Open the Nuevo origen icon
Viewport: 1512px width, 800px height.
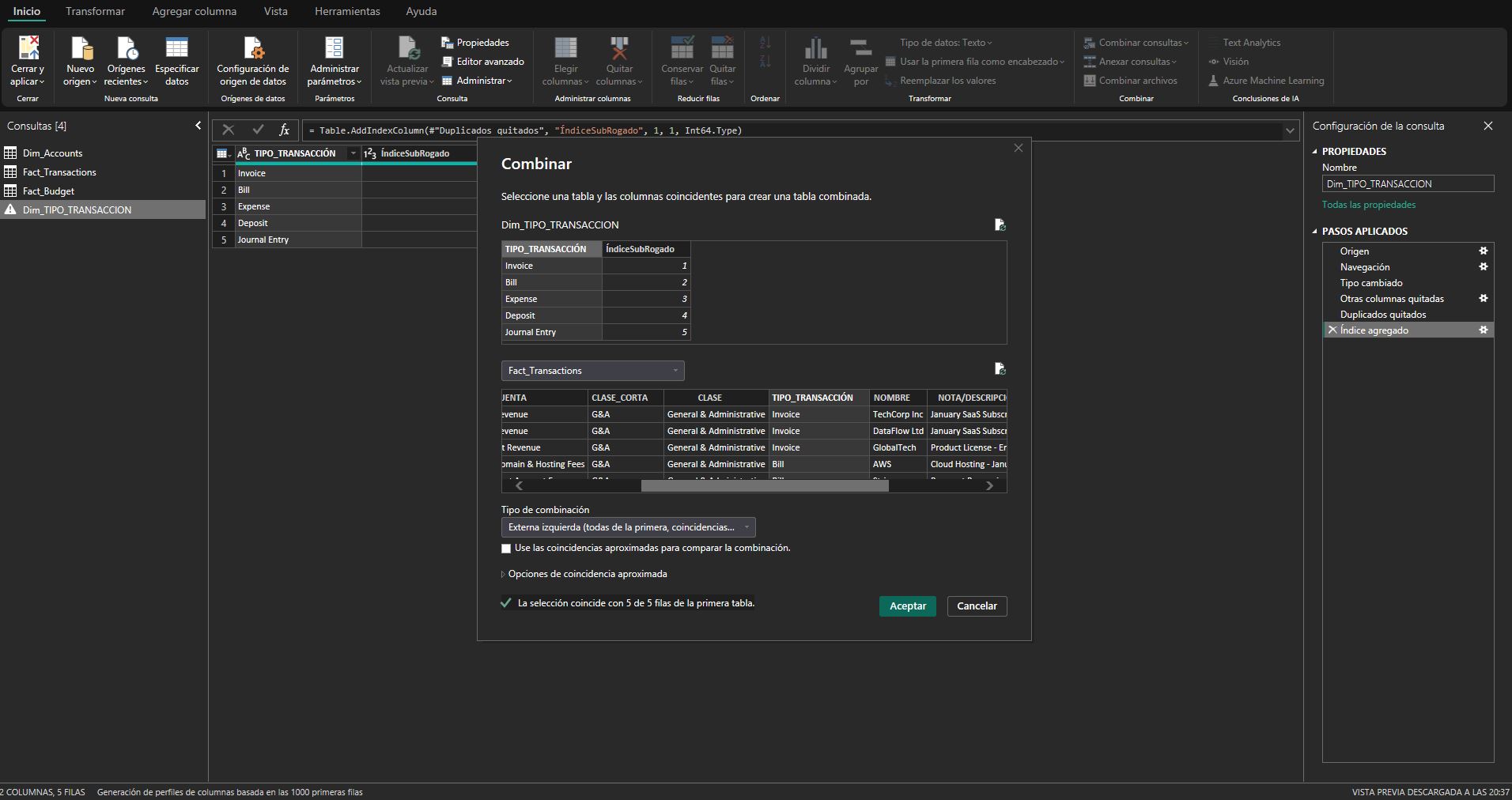(x=81, y=48)
